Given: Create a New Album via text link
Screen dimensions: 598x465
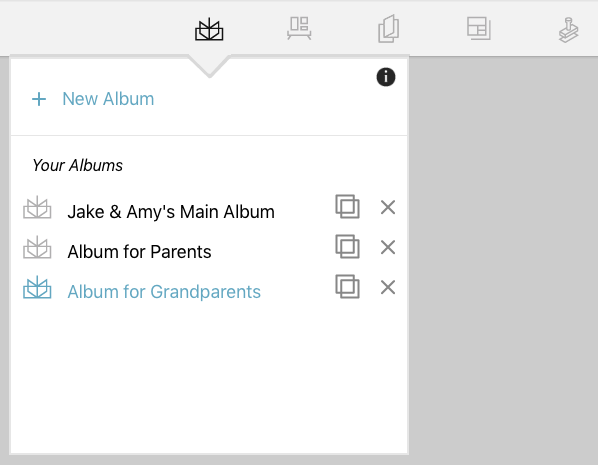Looking at the screenshot, I should (108, 99).
